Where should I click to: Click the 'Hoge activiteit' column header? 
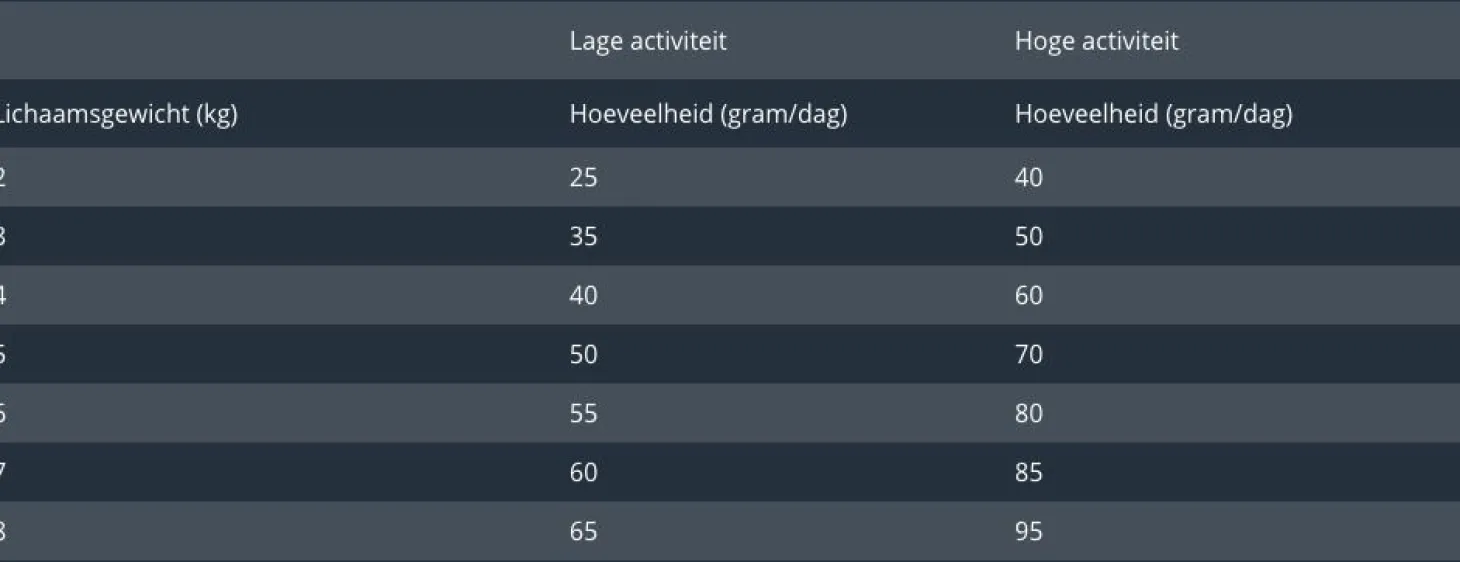pyautogui.click(x=1096, y=41)
